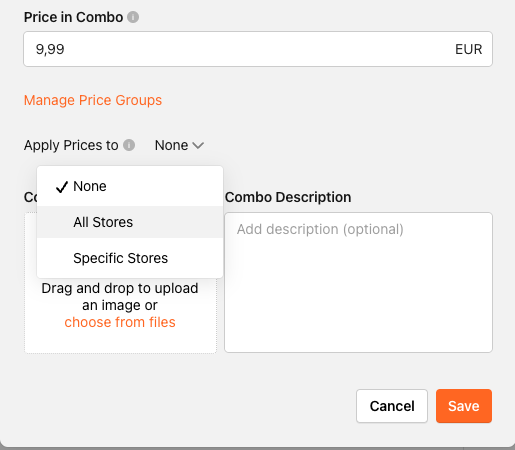Click the Drag and drop to upload text
The width and height of the screenshot is (515, 450).
point(120,288)
